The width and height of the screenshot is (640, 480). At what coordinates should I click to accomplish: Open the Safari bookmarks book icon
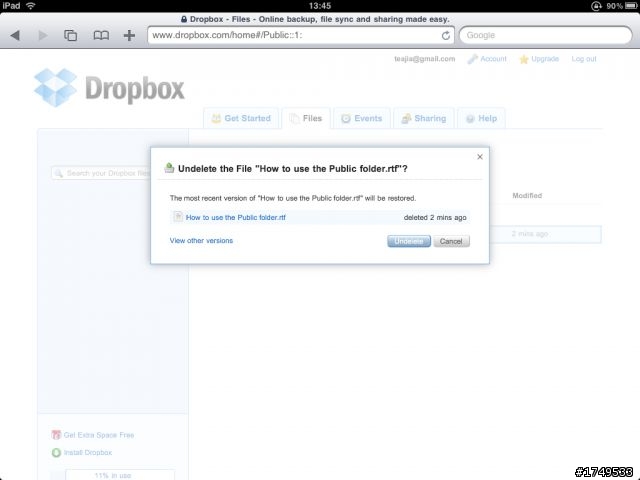click(x=101, y=36)
